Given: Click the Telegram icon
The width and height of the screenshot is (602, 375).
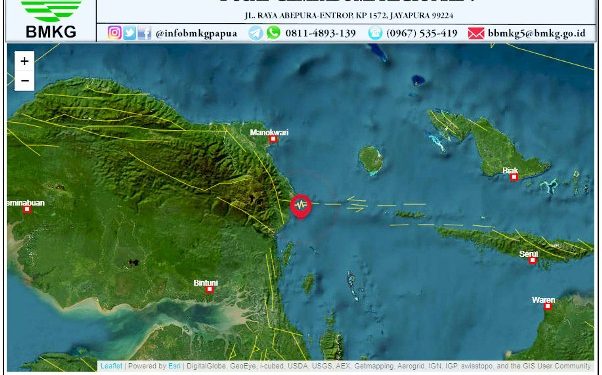Looking at the screenshot, I should click(x=255, y=33).
